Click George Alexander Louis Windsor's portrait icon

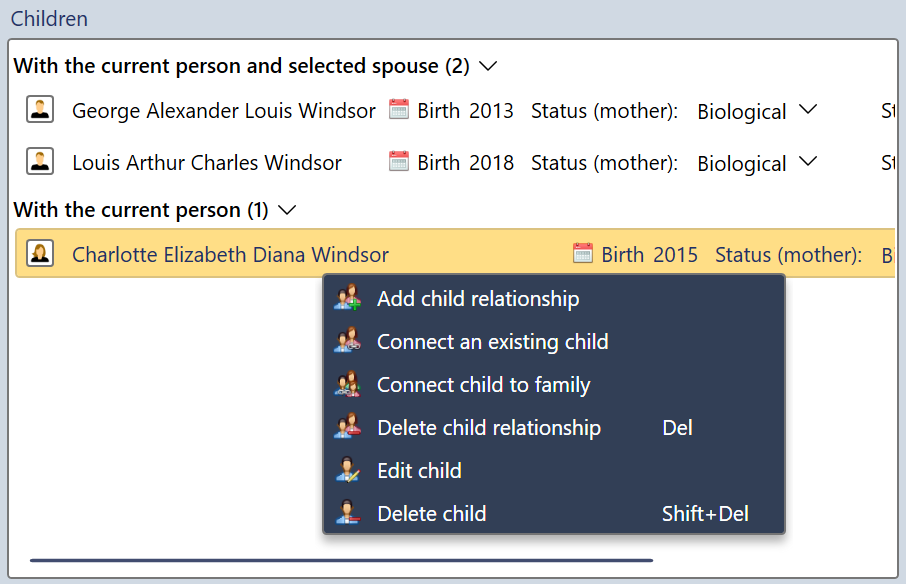tap(40, 109)
